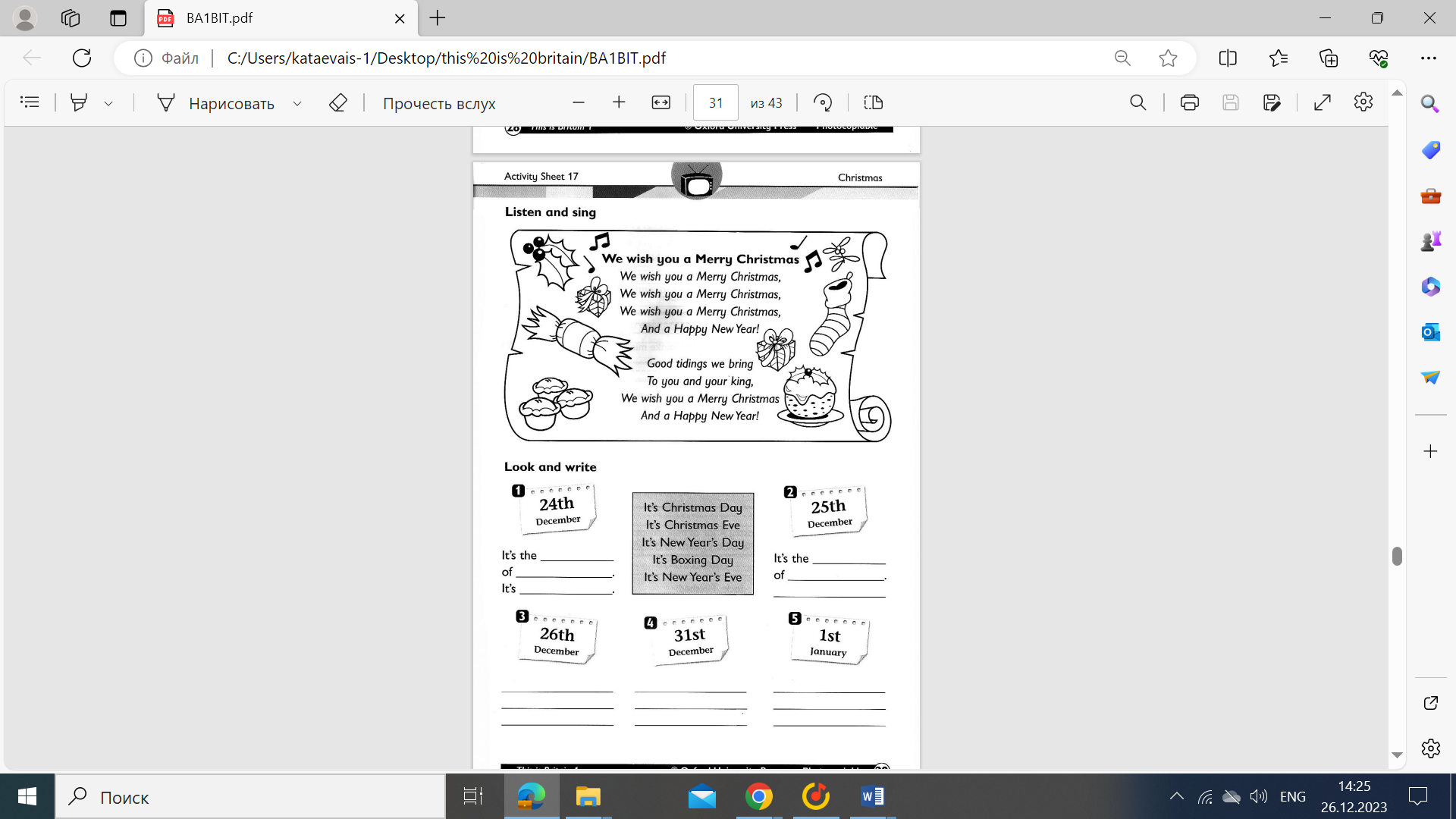The height and width of the screenshot is (819, 1456).
Task: Zoom in the PDF with plus
Action: point(619,102)
